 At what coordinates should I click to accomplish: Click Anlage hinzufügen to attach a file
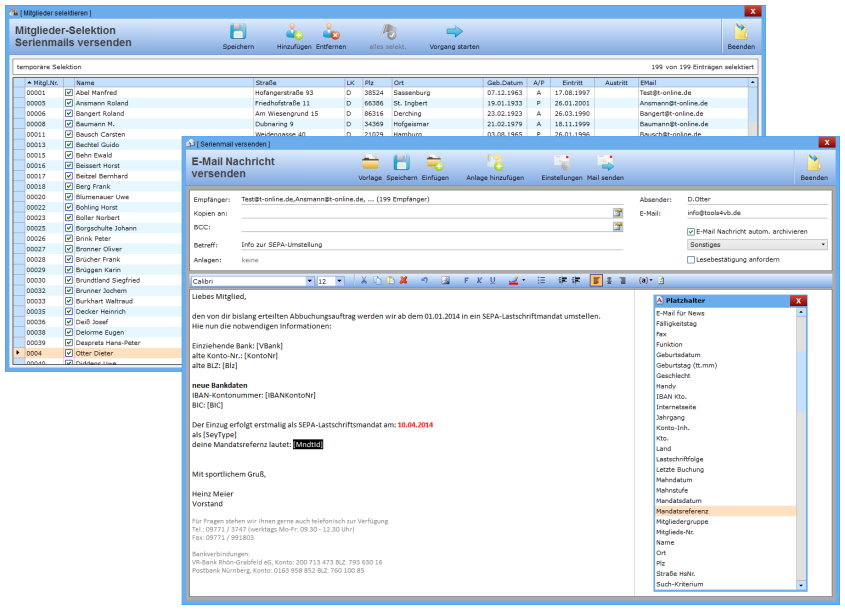pyautogui.click(x=495, y=163)
